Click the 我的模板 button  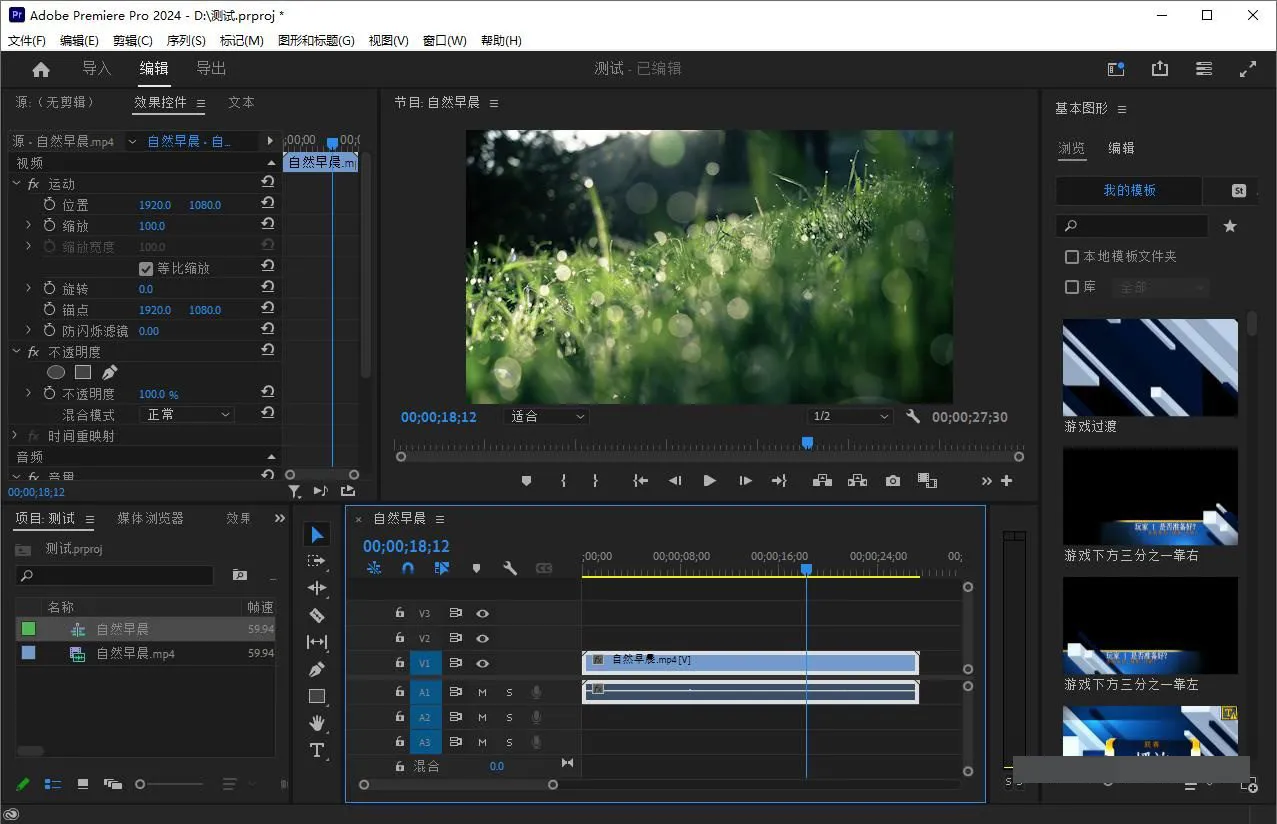point(1129,190)
